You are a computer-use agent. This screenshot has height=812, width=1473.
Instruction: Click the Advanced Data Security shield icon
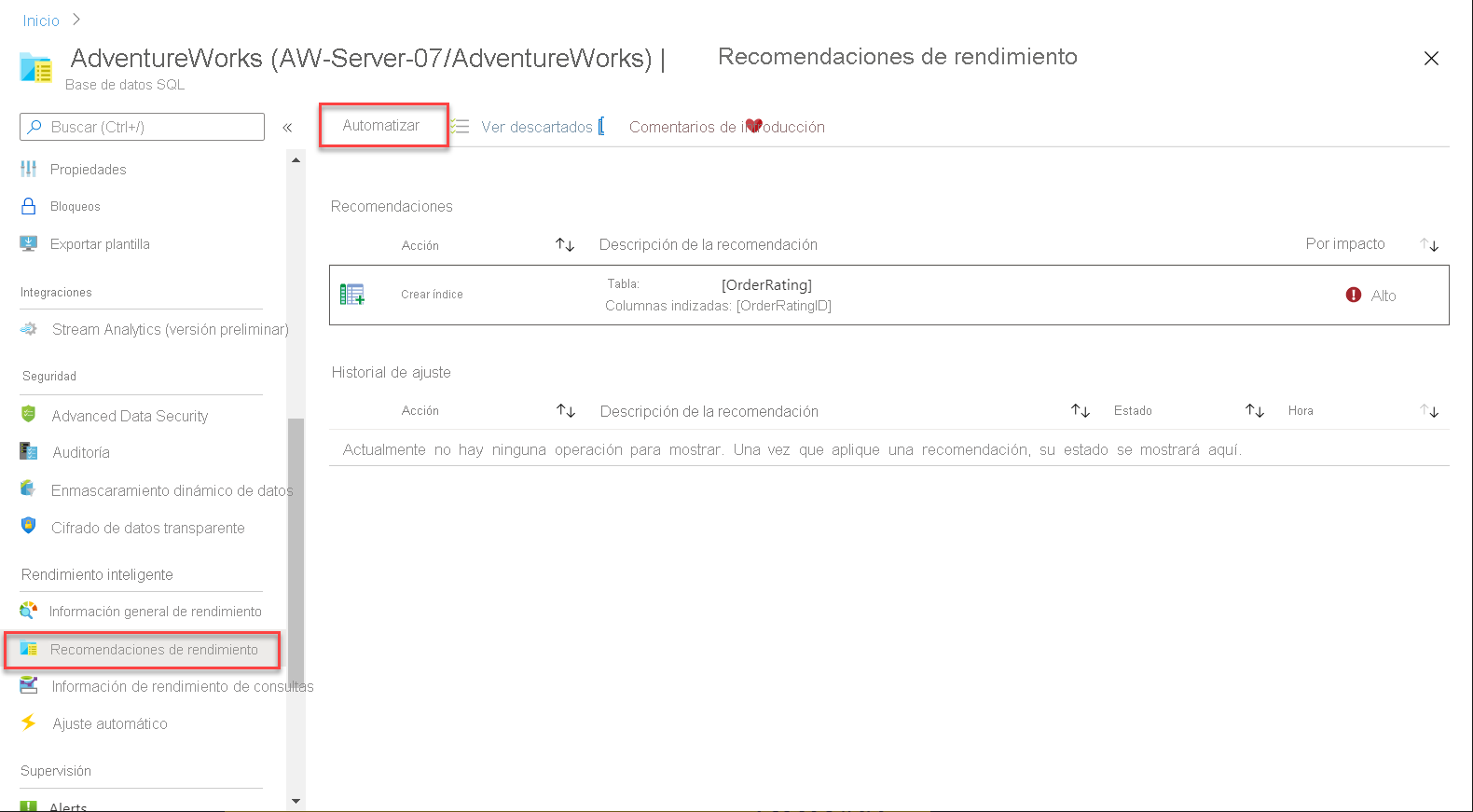coord(29,414)
